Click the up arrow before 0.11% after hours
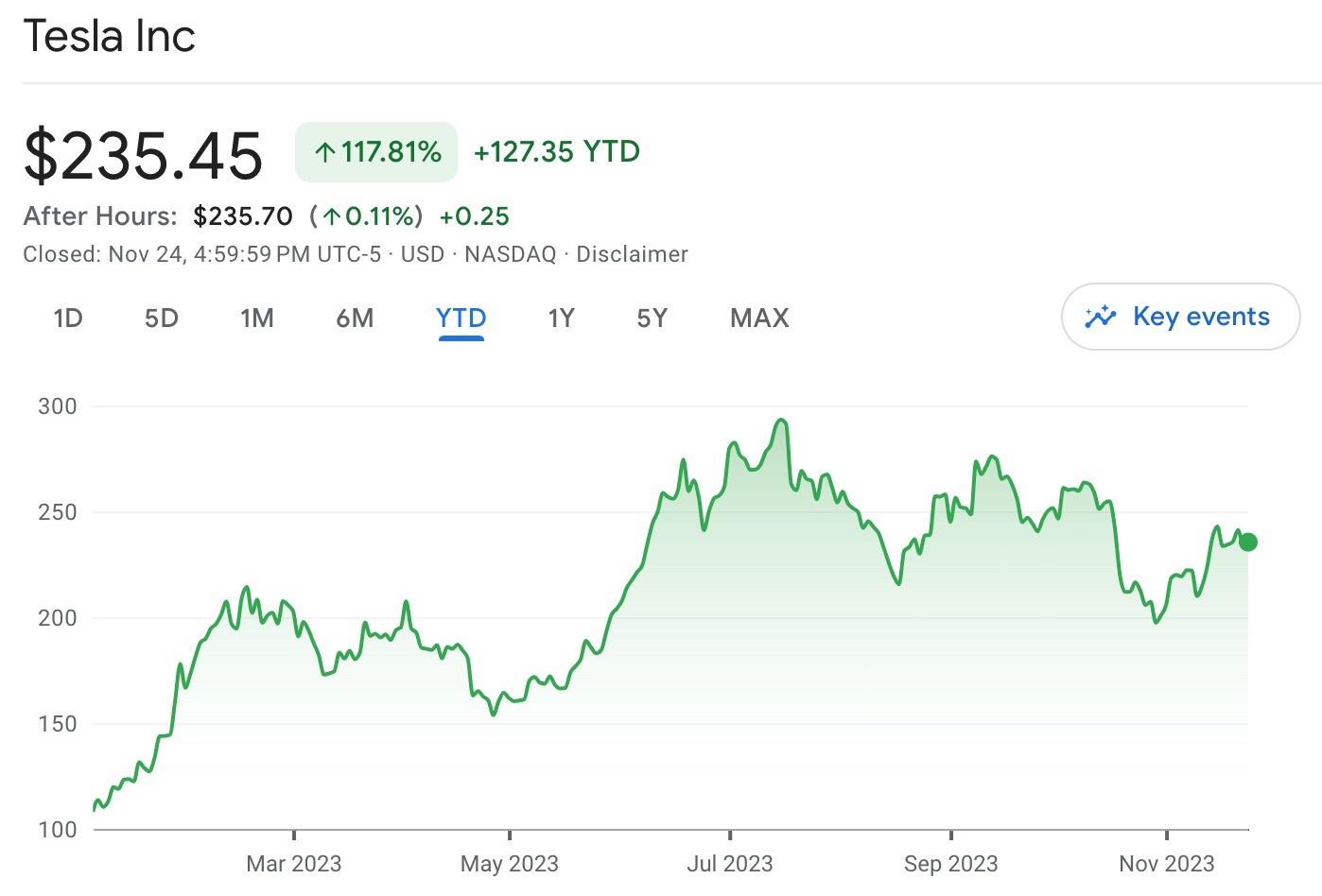 [331, 216]
